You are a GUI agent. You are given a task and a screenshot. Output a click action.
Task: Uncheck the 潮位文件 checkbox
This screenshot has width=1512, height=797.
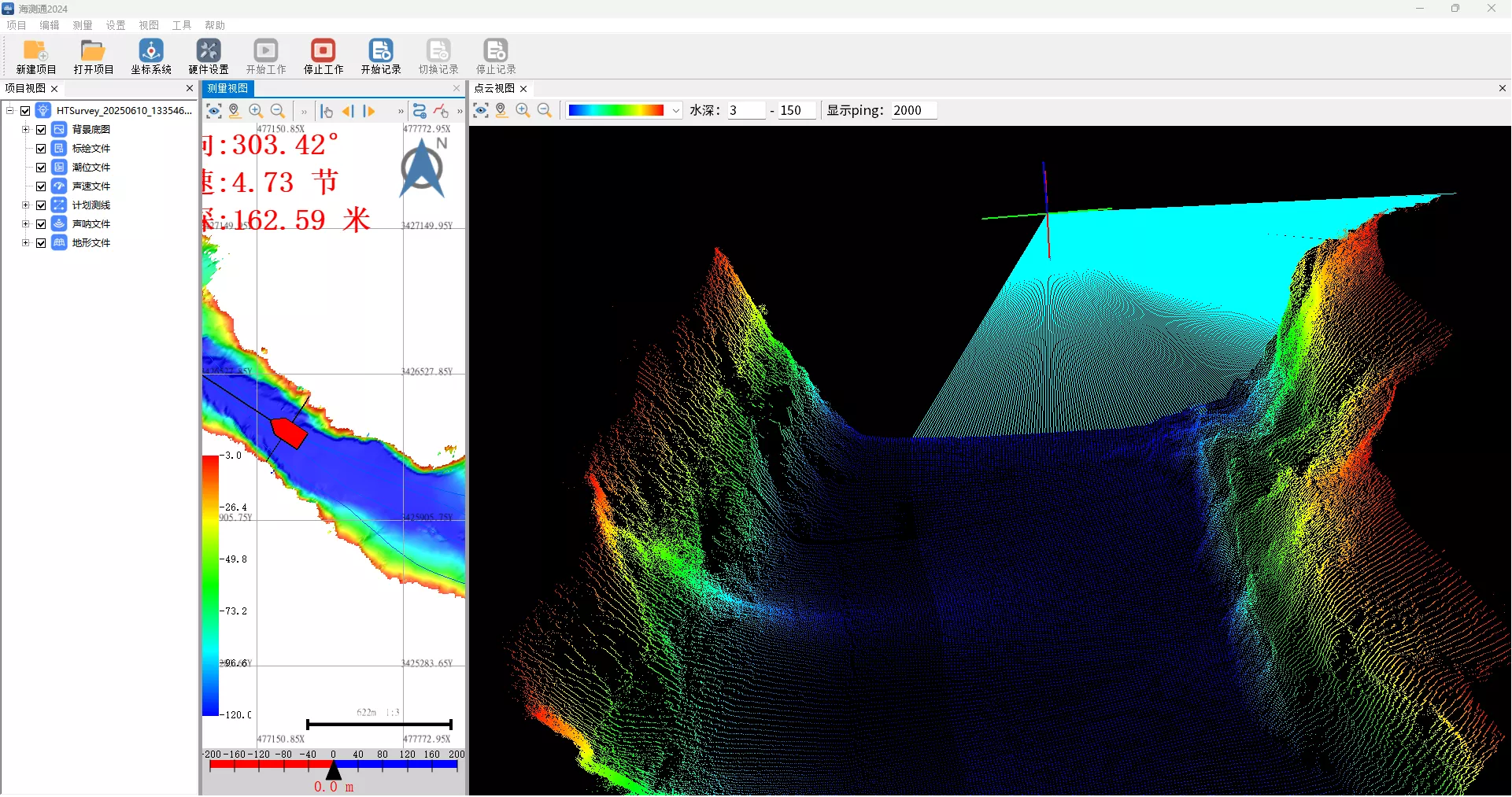[41, 168]
